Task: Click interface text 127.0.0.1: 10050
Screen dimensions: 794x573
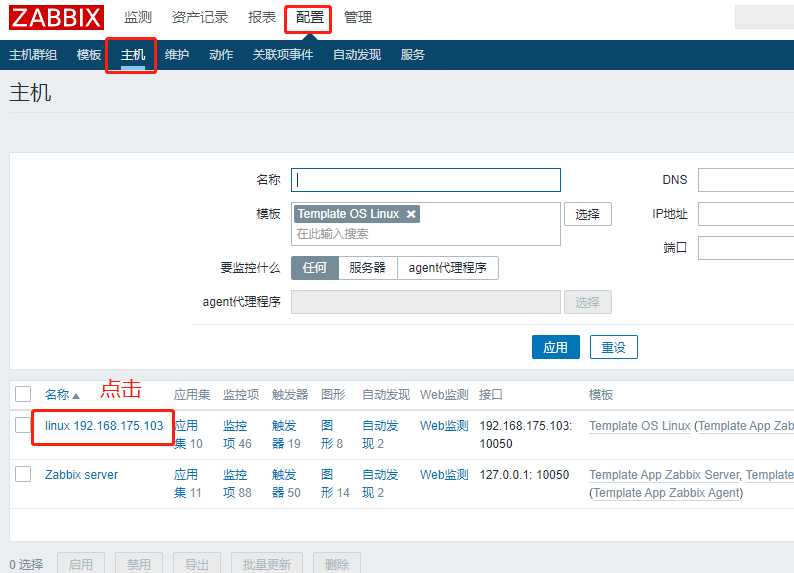Action: [524, 475]
